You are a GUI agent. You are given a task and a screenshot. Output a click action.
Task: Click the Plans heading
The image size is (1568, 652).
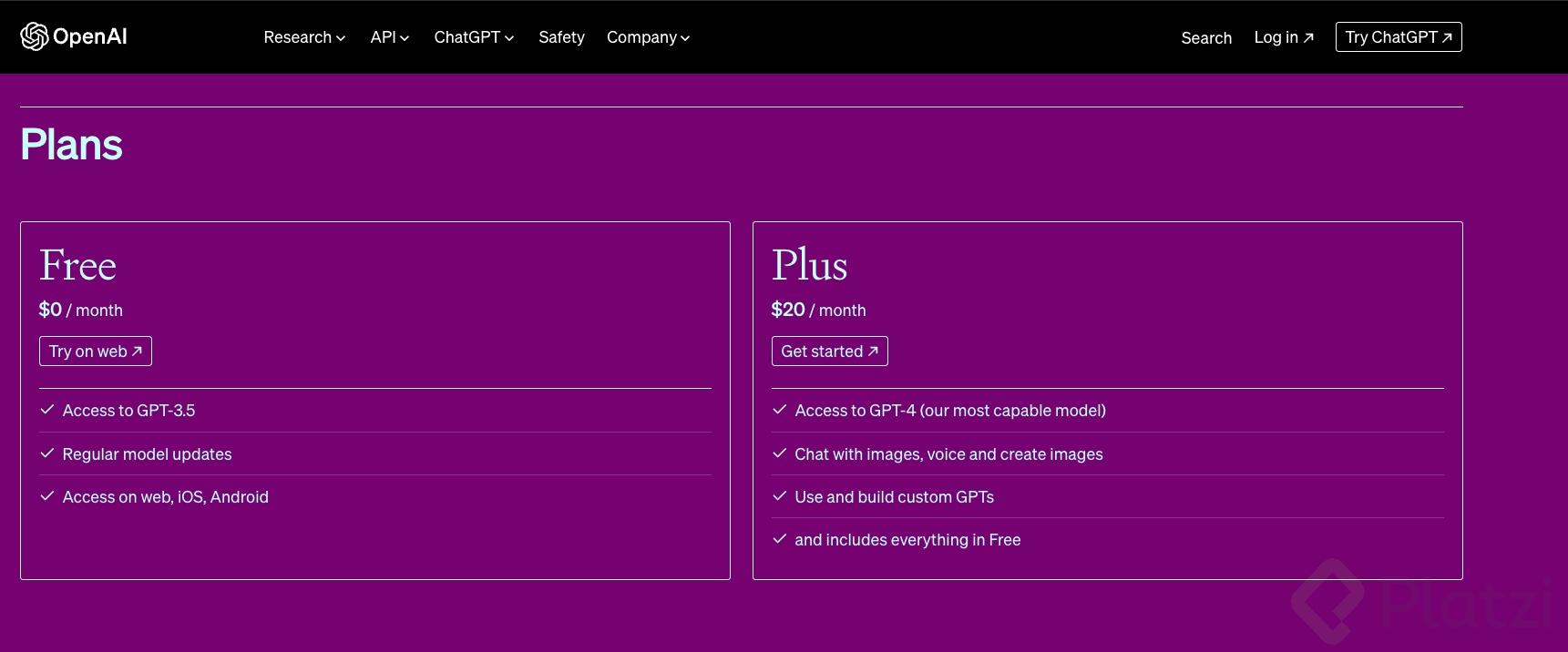(72, 145)
